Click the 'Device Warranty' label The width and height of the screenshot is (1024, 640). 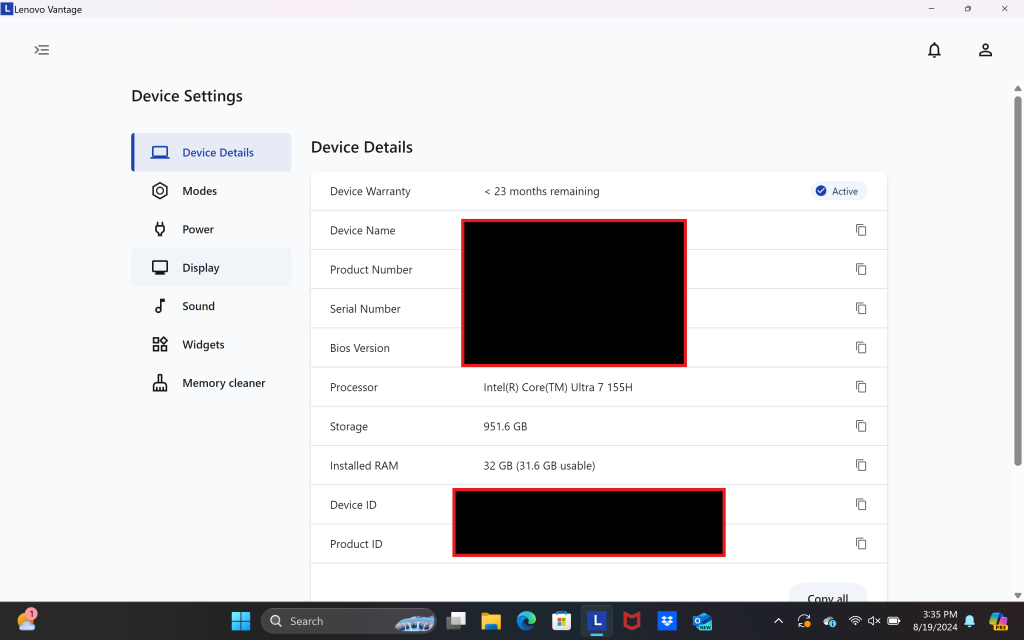click(370, 191)
